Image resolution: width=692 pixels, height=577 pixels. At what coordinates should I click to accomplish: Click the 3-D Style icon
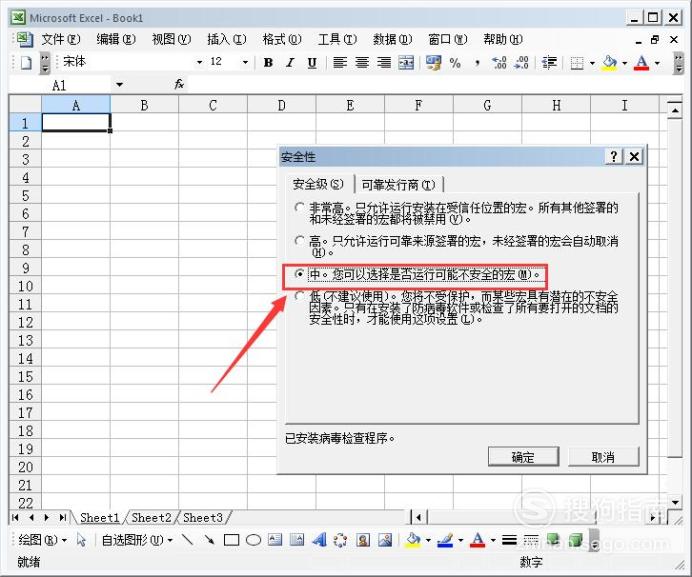click(575, 539)
